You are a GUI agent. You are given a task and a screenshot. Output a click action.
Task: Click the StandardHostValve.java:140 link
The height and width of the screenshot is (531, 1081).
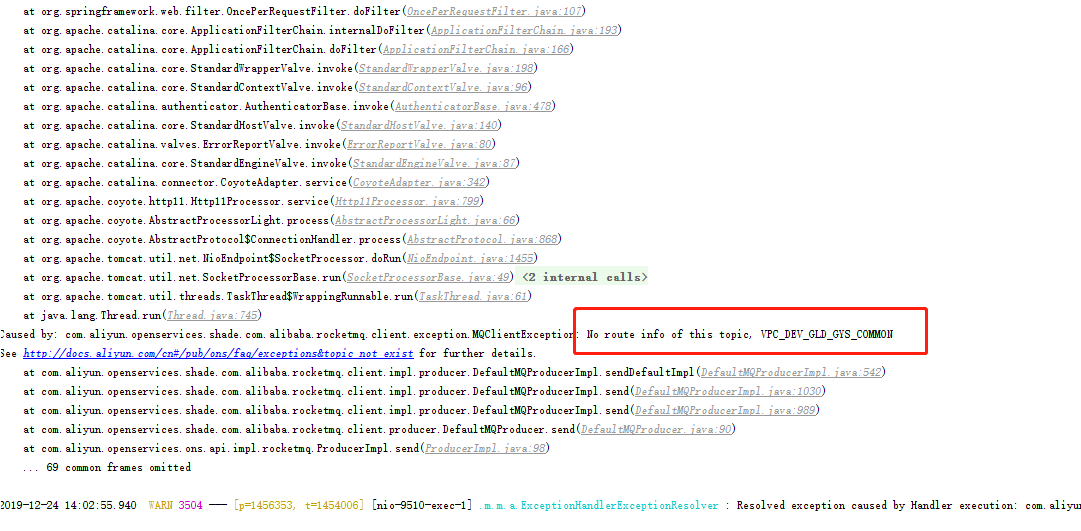tap(419, 125)
